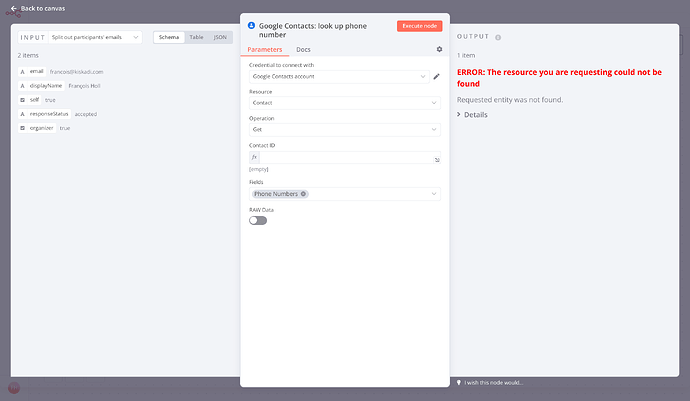Select the JSON view tab

pos(220,37)
